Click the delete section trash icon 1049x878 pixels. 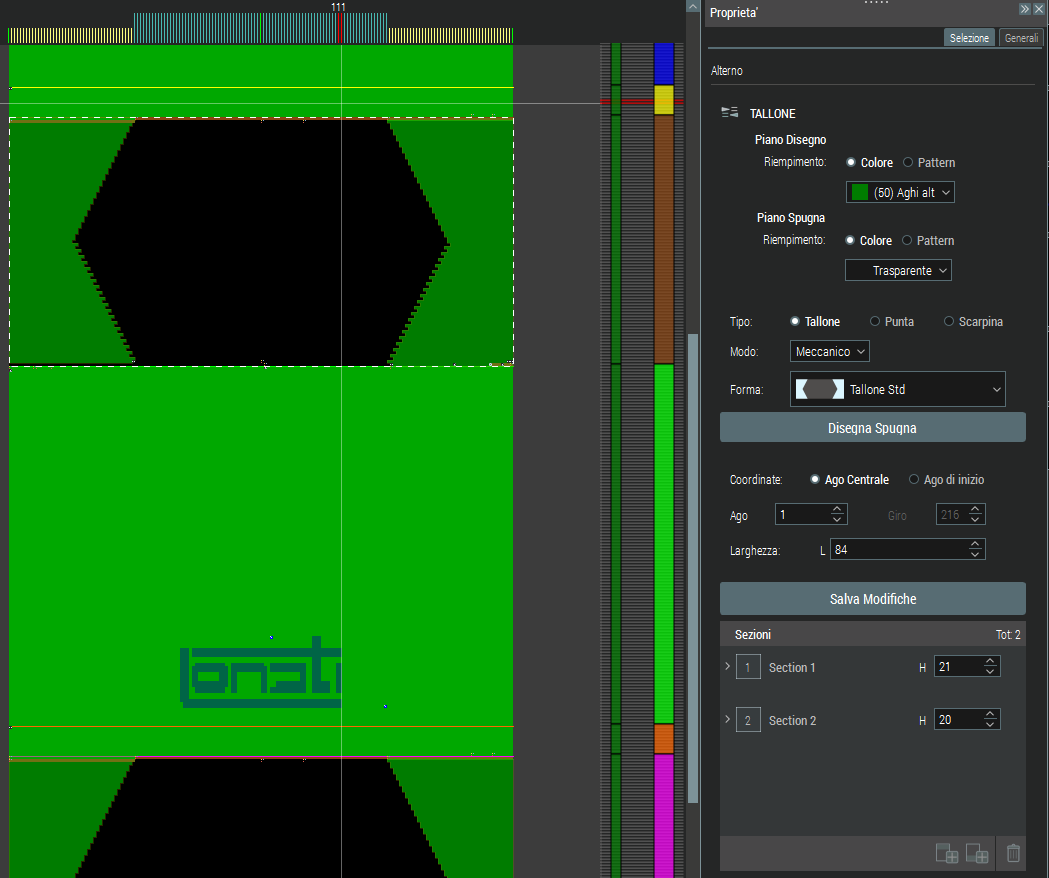pos(1013,853)
